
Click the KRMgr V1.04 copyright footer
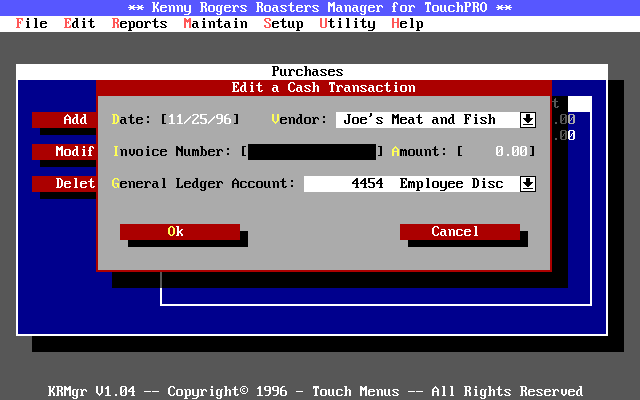tap(316, 391)
